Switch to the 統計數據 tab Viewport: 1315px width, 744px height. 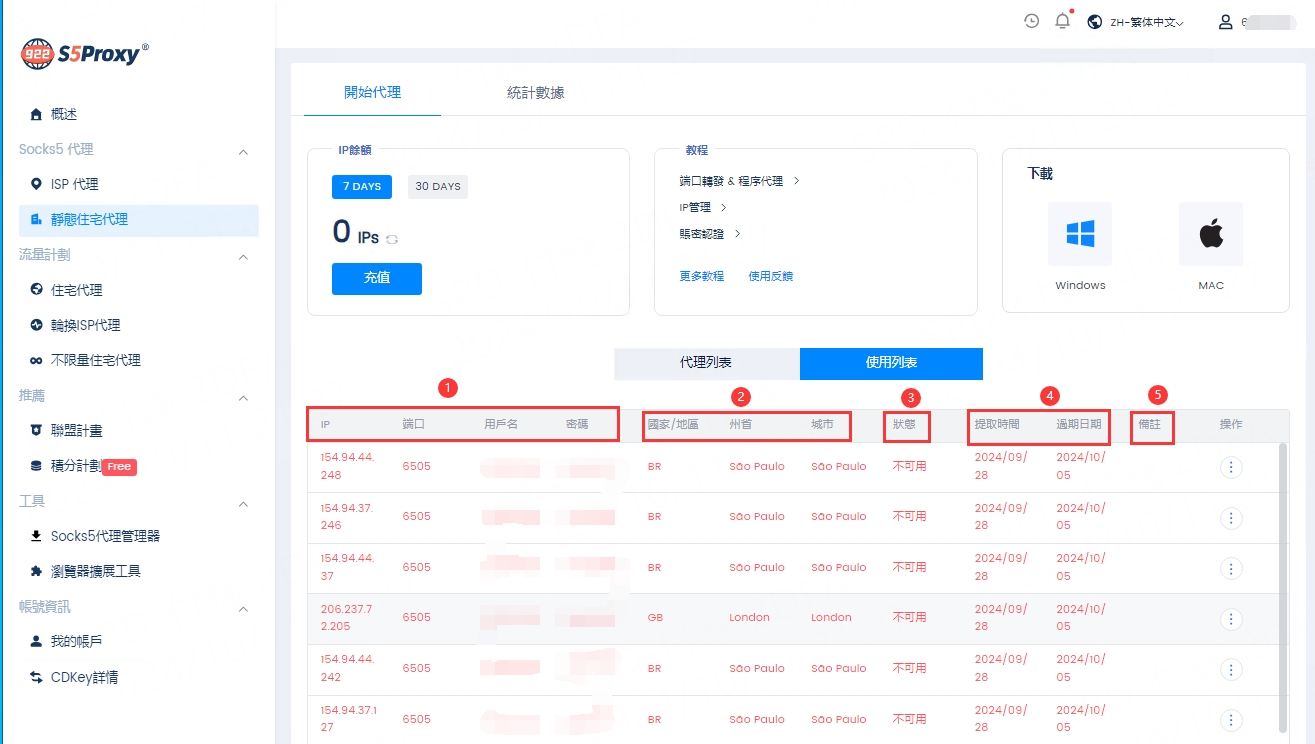point(535,93)
